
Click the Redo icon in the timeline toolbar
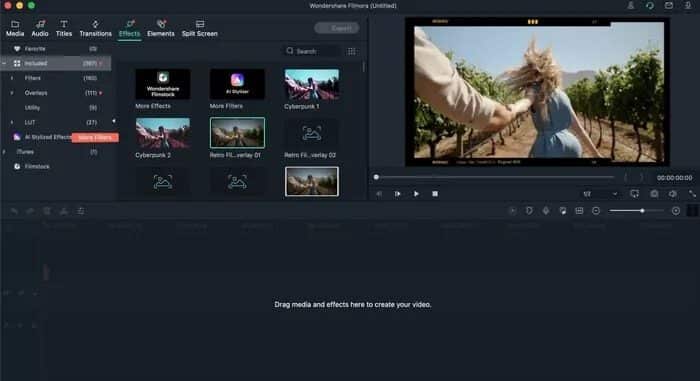click(30, 211)
